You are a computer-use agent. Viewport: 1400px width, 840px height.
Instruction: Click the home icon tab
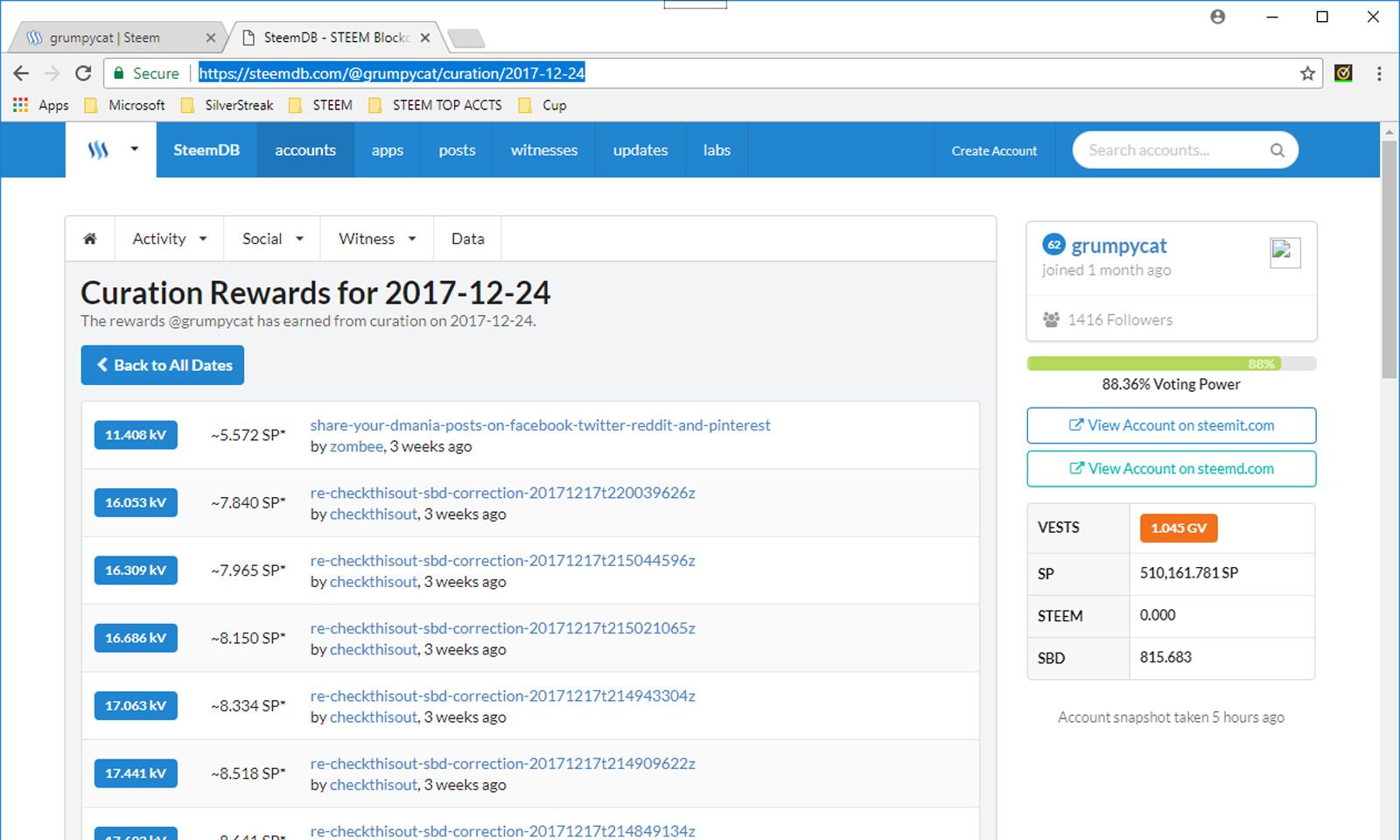(90, 239)
